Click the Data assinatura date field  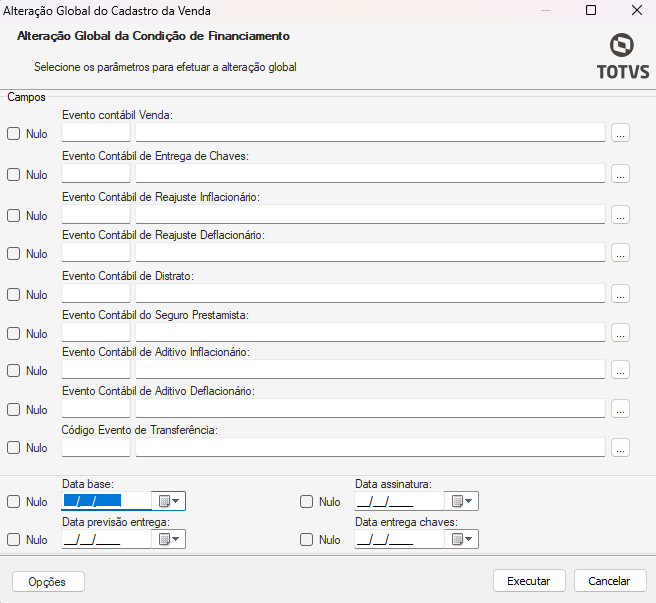click(399, 501)
